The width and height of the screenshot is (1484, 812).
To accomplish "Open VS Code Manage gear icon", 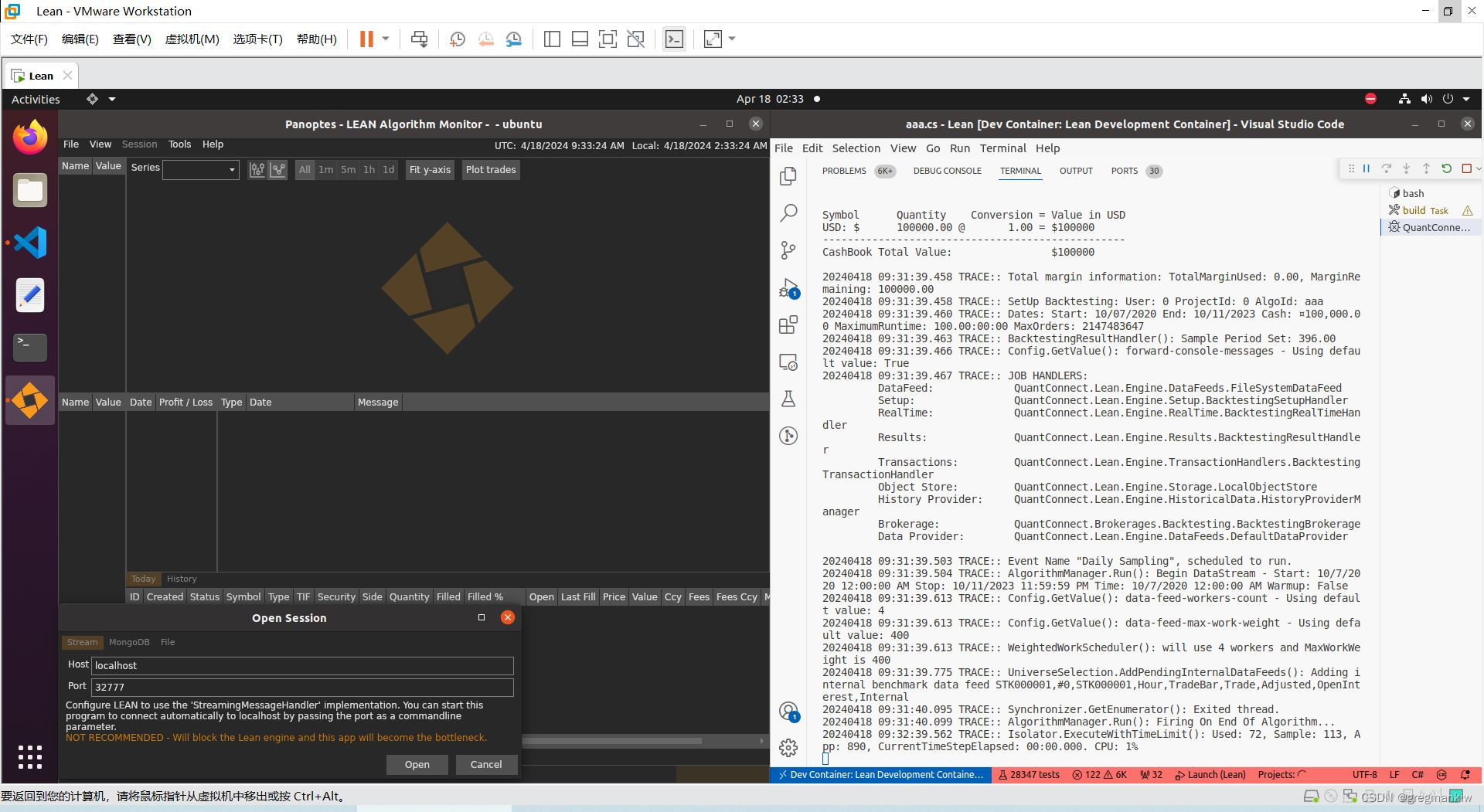I will (788, 747).
